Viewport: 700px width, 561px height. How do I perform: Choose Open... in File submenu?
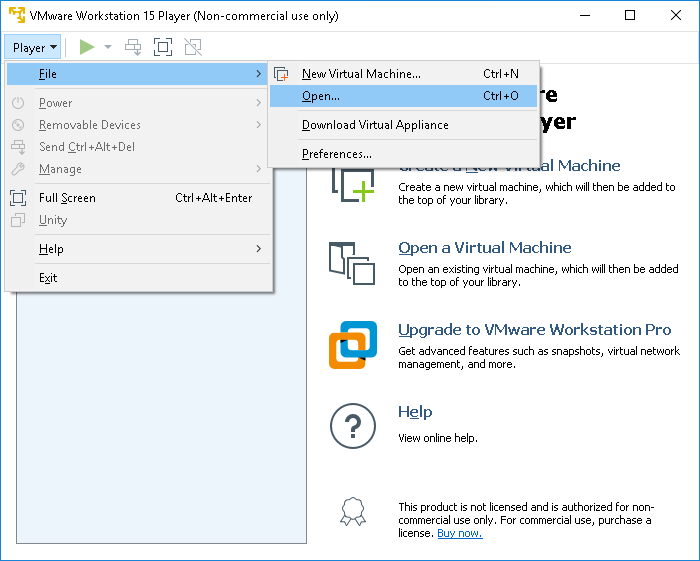[x=404, y=96]
